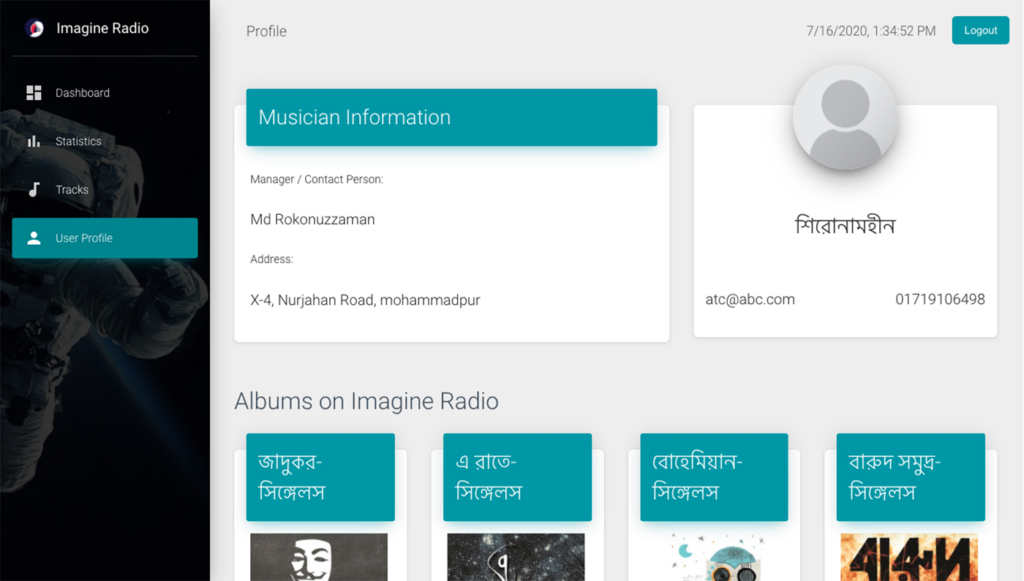Click the atc@abc.com email address

click(750, 299)
